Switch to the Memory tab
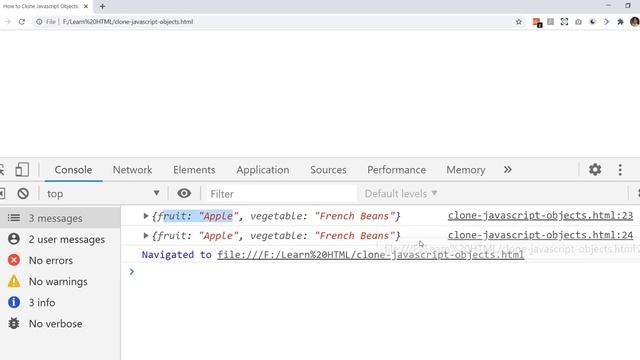This screenshot has width=640, height=360. click(x=466, y=169)
